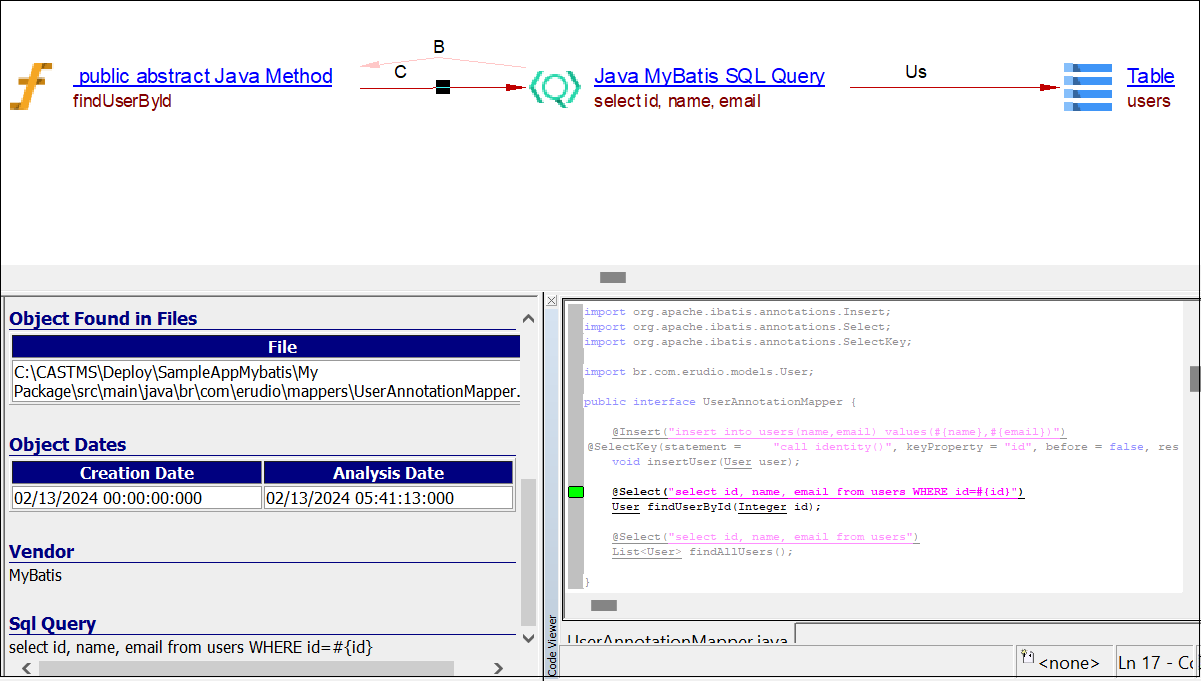Click the black square on link C
Screen dimensions: 1201x681
443,88
